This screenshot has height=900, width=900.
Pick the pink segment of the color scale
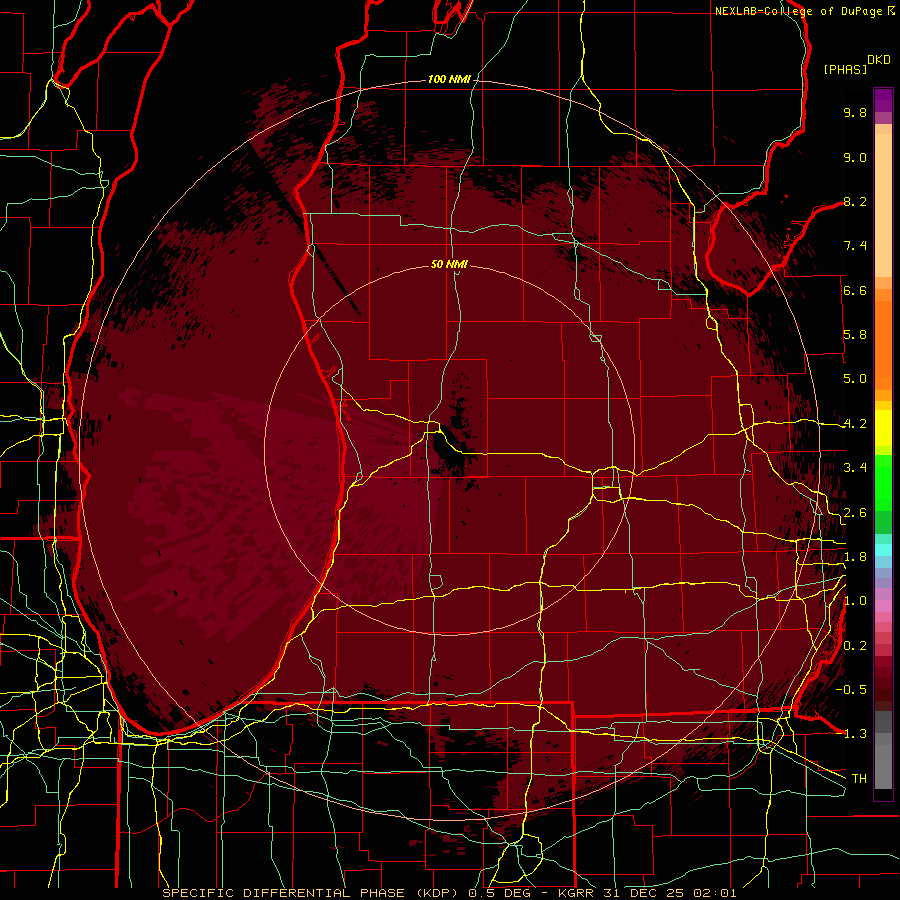coord(883,606)
